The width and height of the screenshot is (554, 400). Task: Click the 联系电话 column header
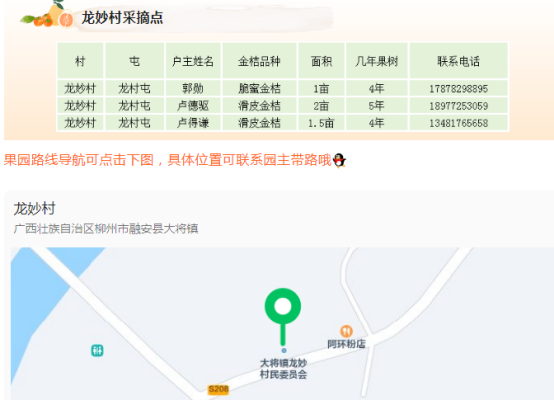[459, 61]
